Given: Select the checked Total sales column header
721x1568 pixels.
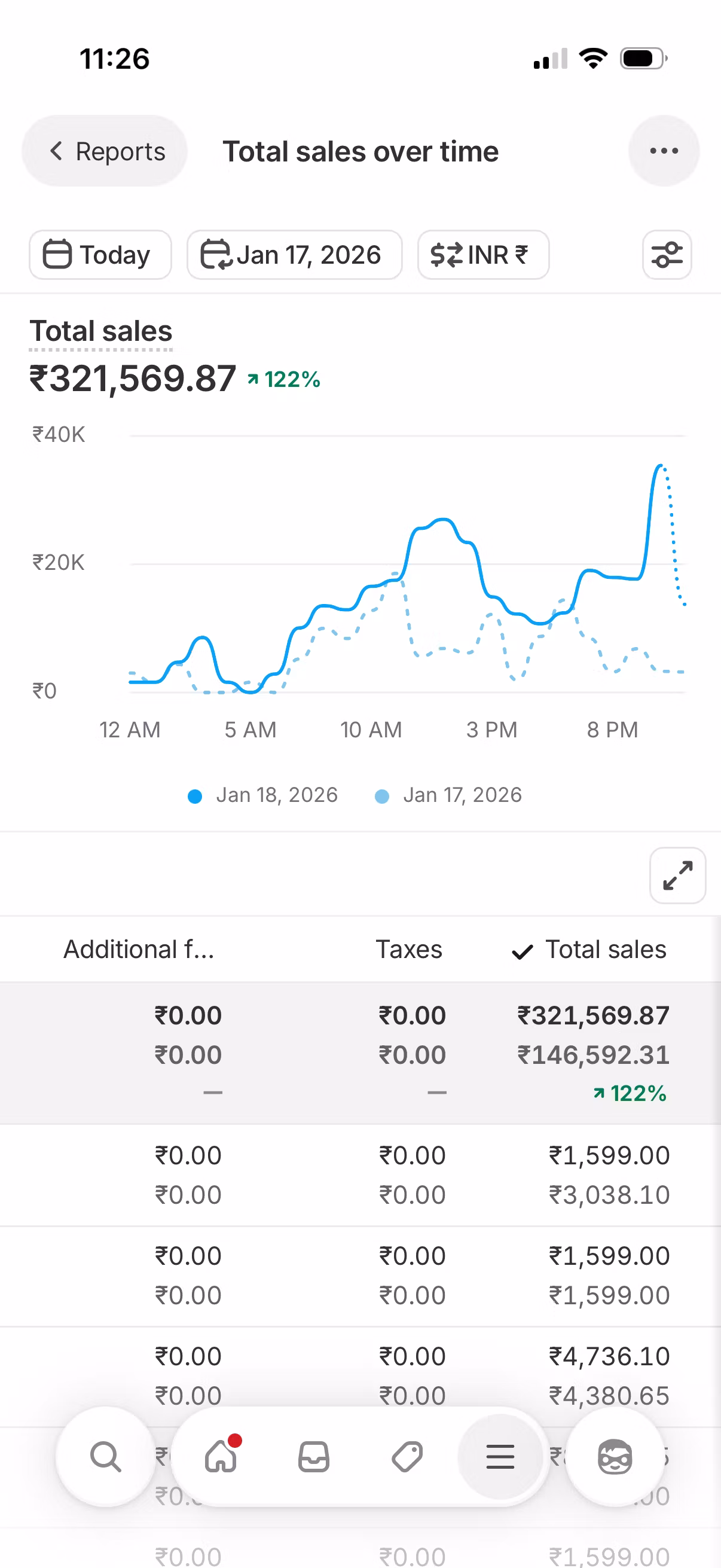Looking at the screenshot, I should point(589,950).
